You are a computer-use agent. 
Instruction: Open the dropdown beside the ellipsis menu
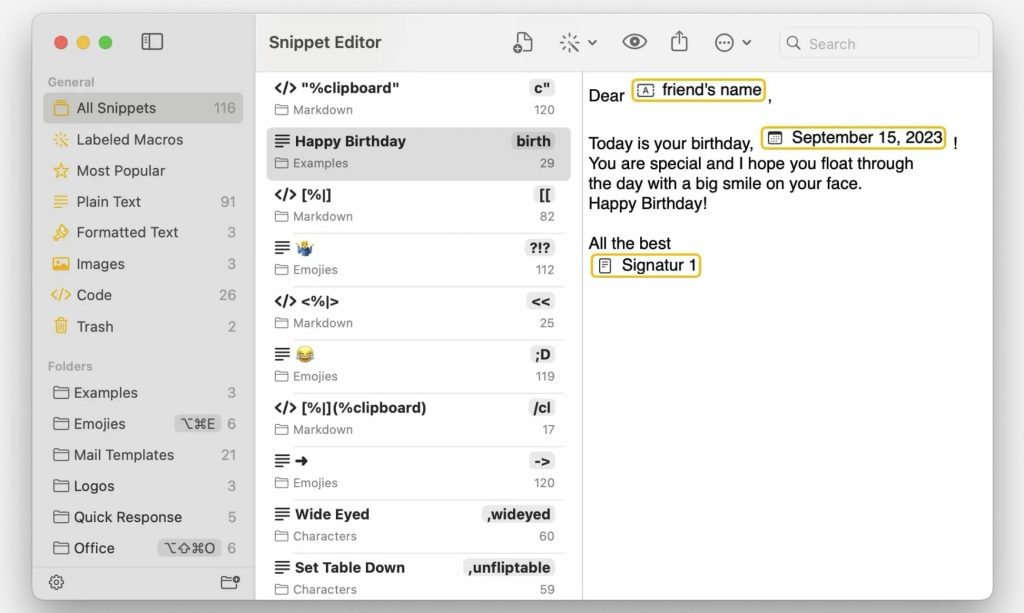pos(746,42)
